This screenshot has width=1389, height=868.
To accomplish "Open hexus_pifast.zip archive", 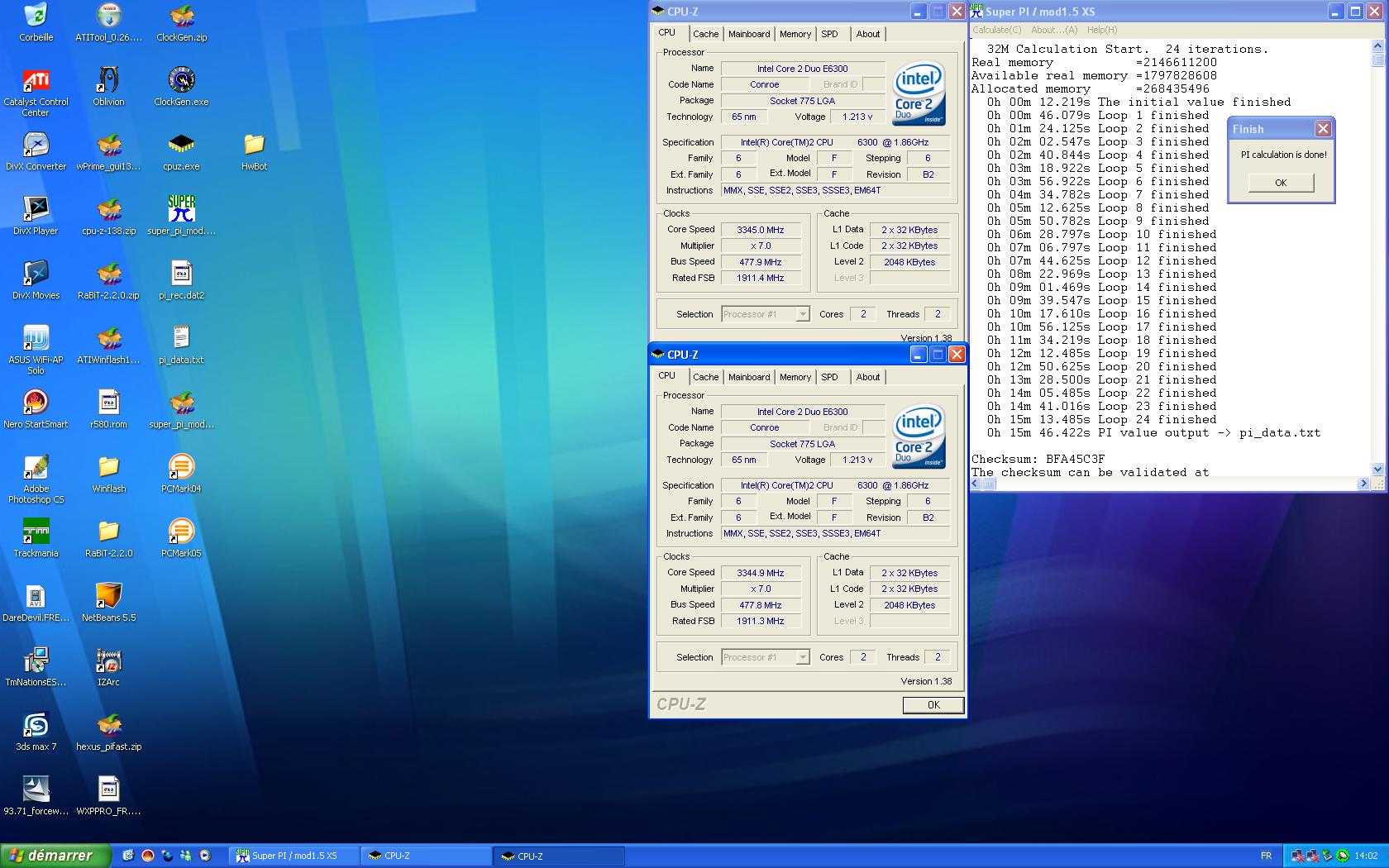I will click(x=108, y=724).
